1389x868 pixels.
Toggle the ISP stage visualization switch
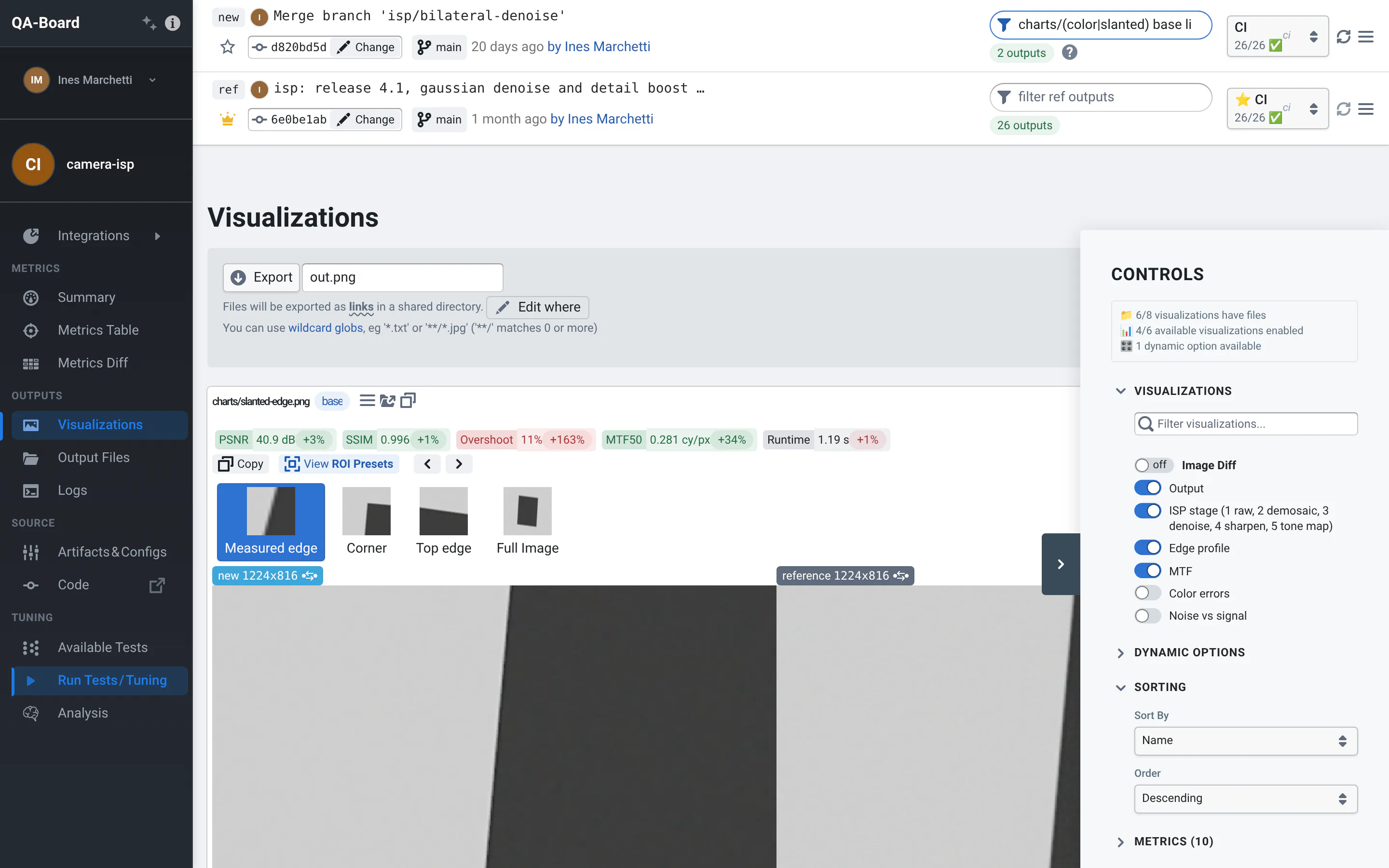1147,510
